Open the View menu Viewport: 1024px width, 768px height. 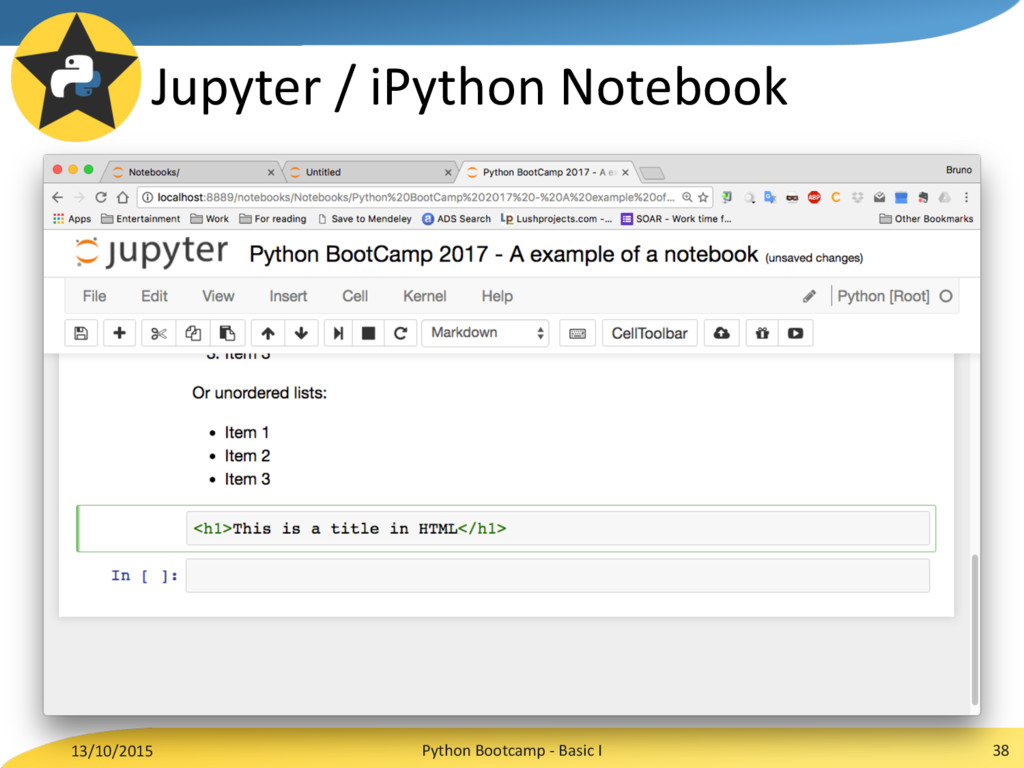(x=218, y=296)
